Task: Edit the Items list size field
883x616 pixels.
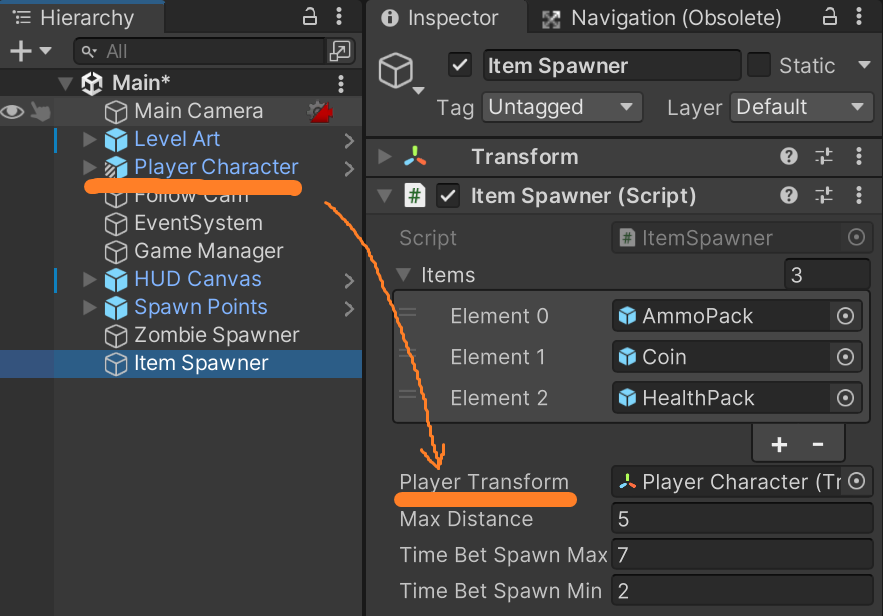Action: pos(827,275)
